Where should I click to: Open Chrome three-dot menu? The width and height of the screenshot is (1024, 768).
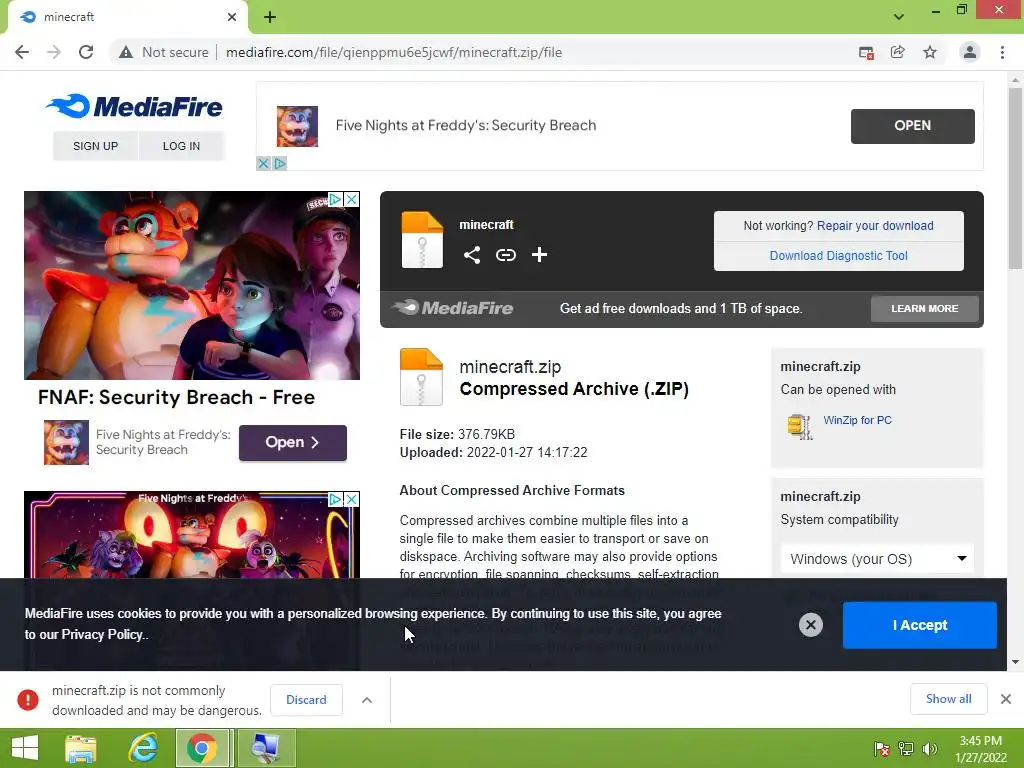(1002, 52)
